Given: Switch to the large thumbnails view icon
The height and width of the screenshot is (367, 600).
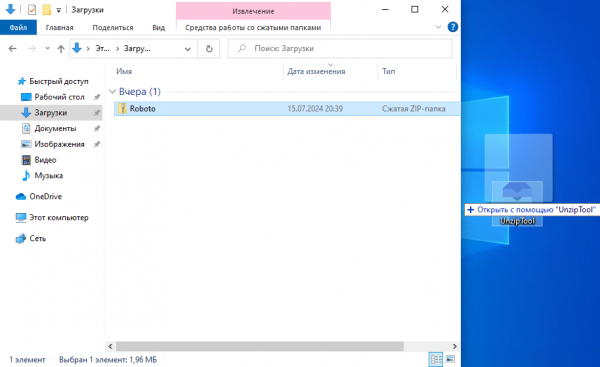Looking at the screenshot, I should (x=450, y=359).
